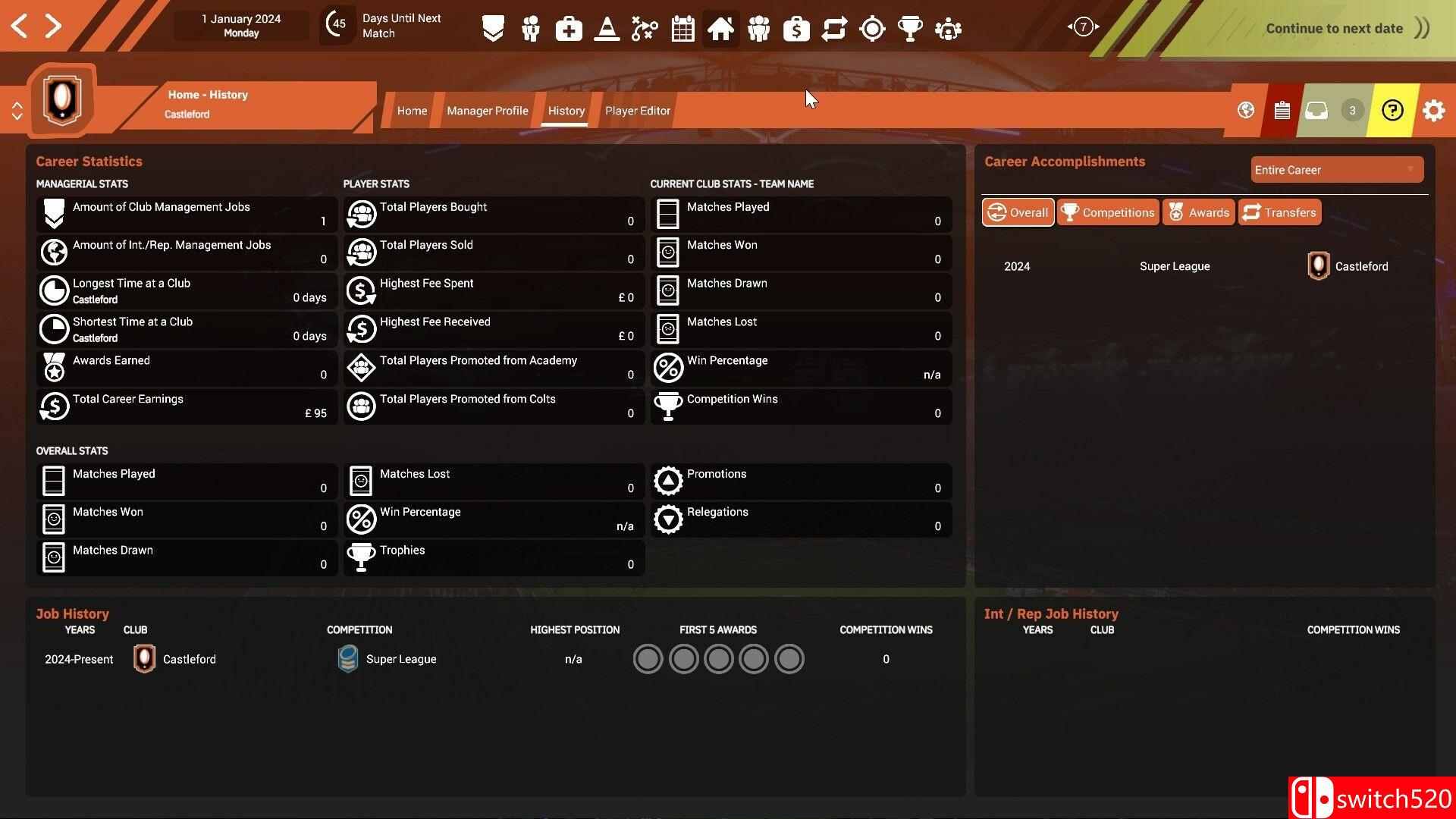Click the Castleford club in Job History
1456x819 pixels.
189,659
